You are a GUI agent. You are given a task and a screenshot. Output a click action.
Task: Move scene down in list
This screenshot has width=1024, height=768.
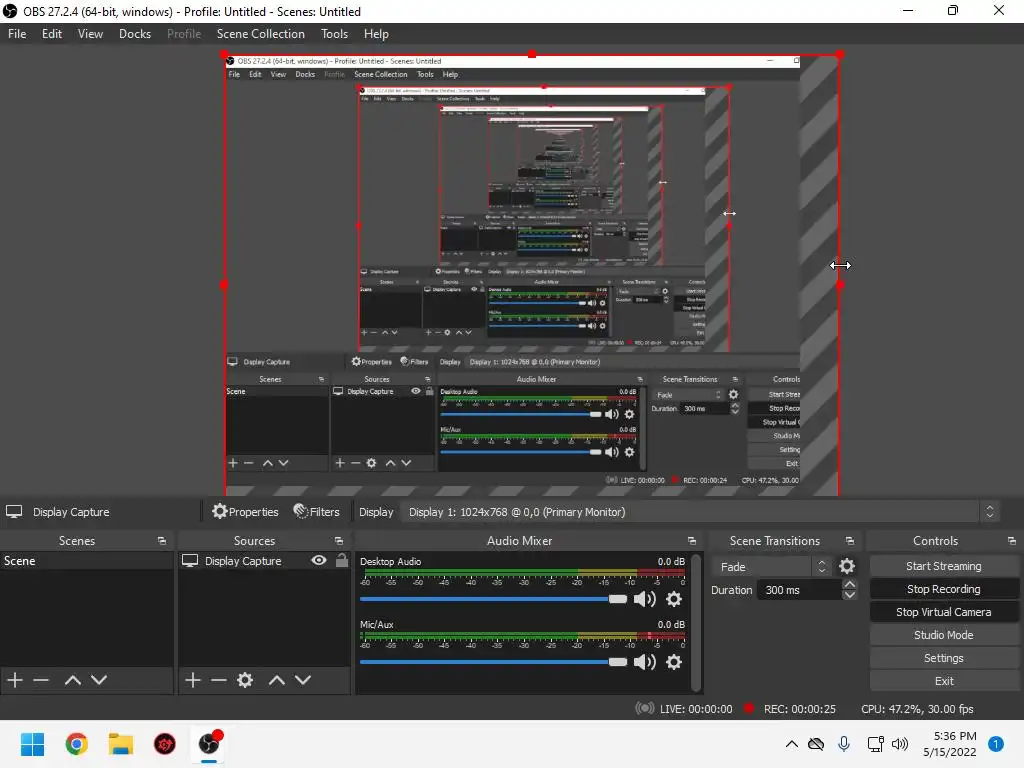99,680
